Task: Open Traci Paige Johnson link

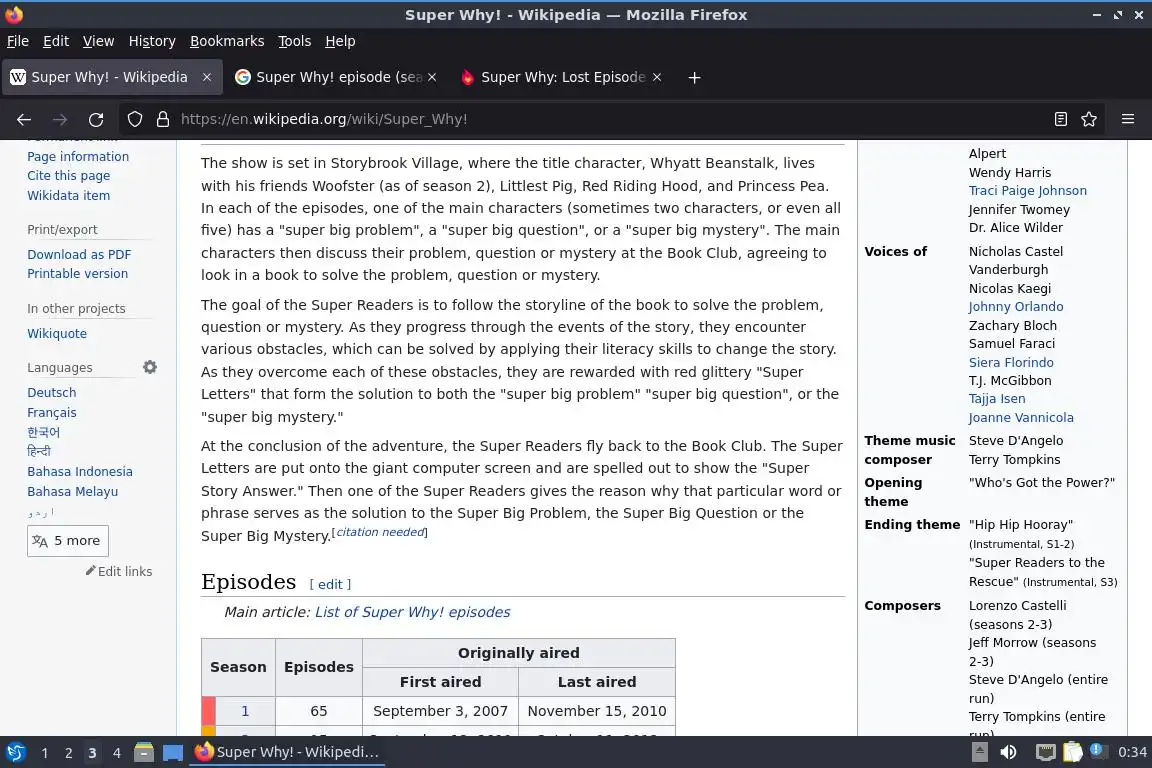Action: [x=1027, y=190]
